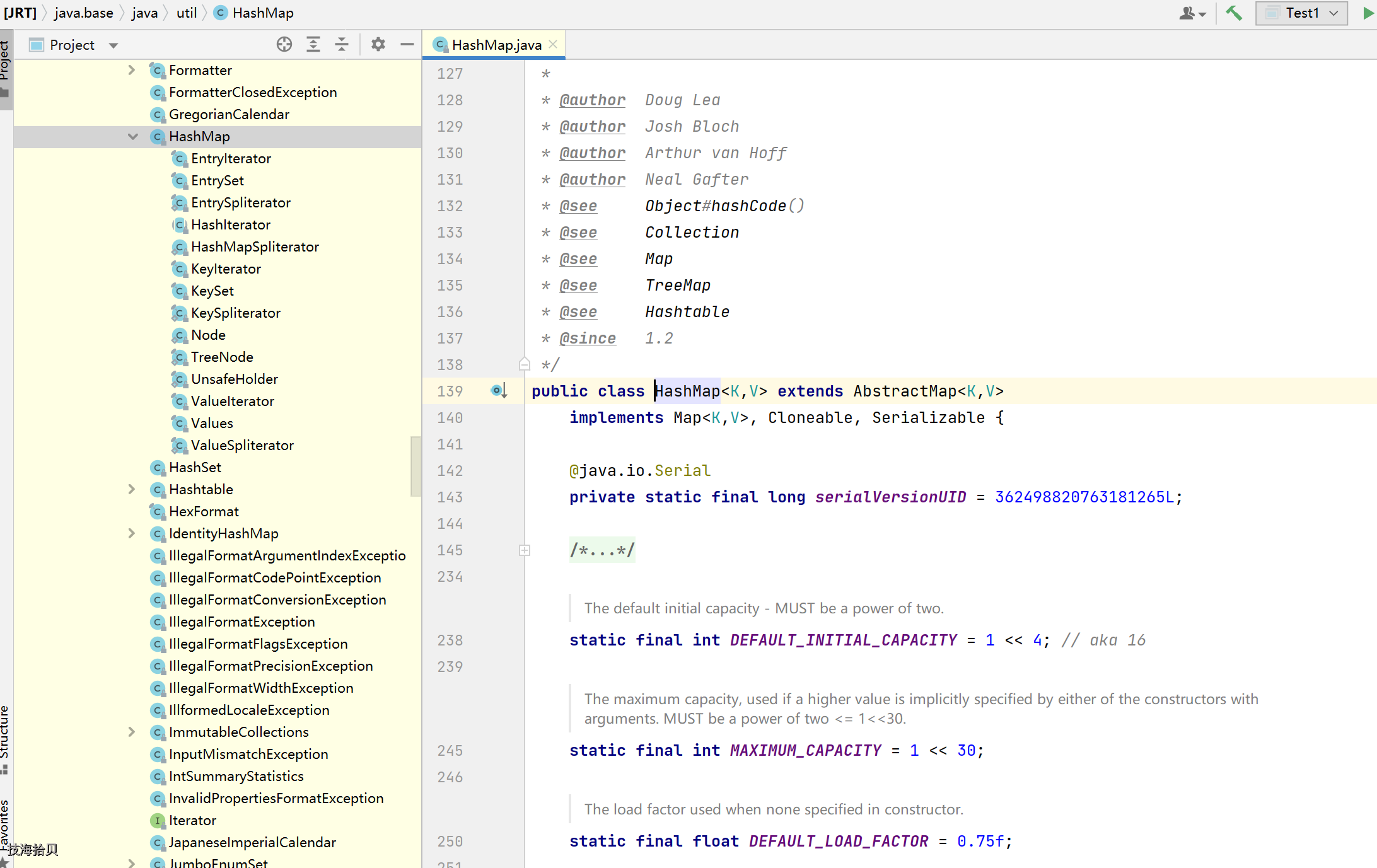Click the Select Opened File locate icon

click(x=284, y=44)
